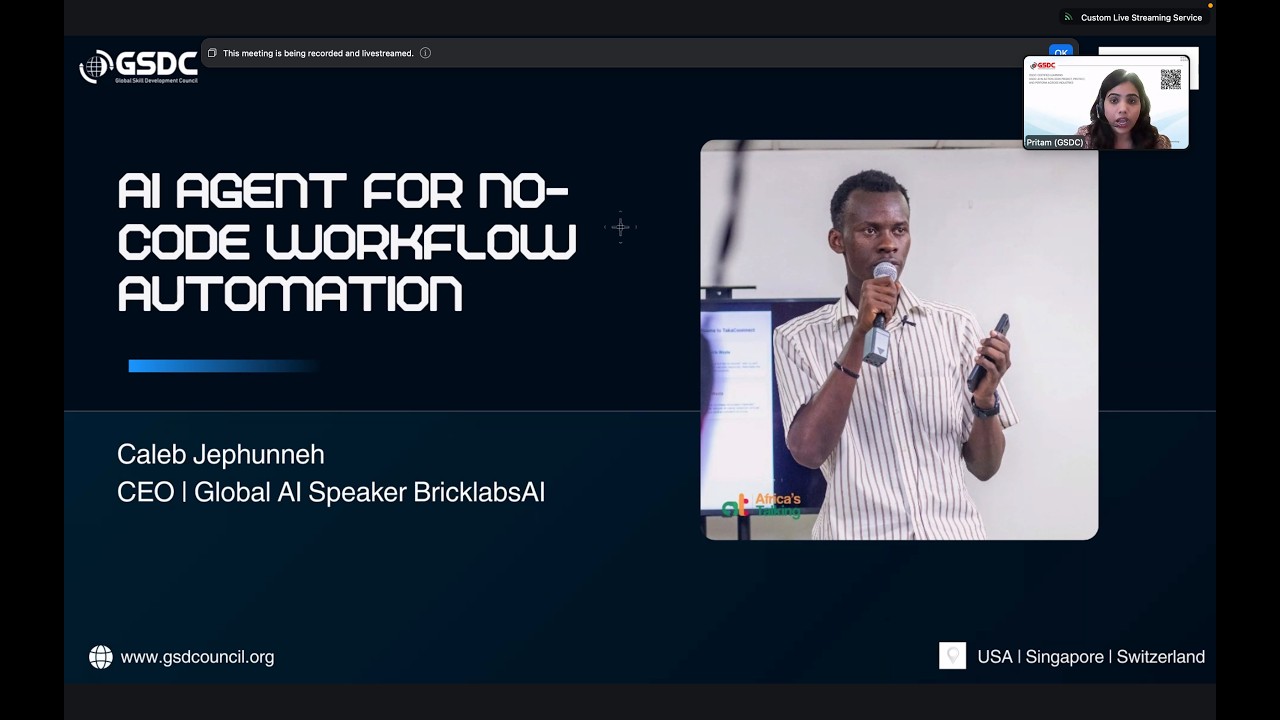Click the QR code in Pritam's video
Image resolution: width=1280 pixels, height=720 pixels.
1170,80
